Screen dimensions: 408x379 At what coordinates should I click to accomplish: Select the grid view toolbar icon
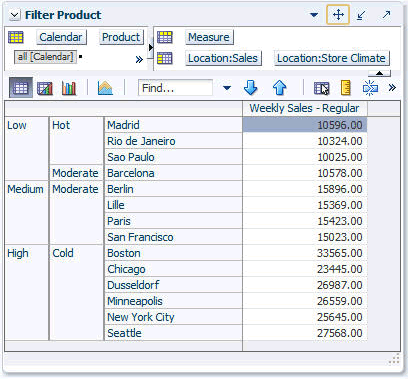(x=21, y=88)
